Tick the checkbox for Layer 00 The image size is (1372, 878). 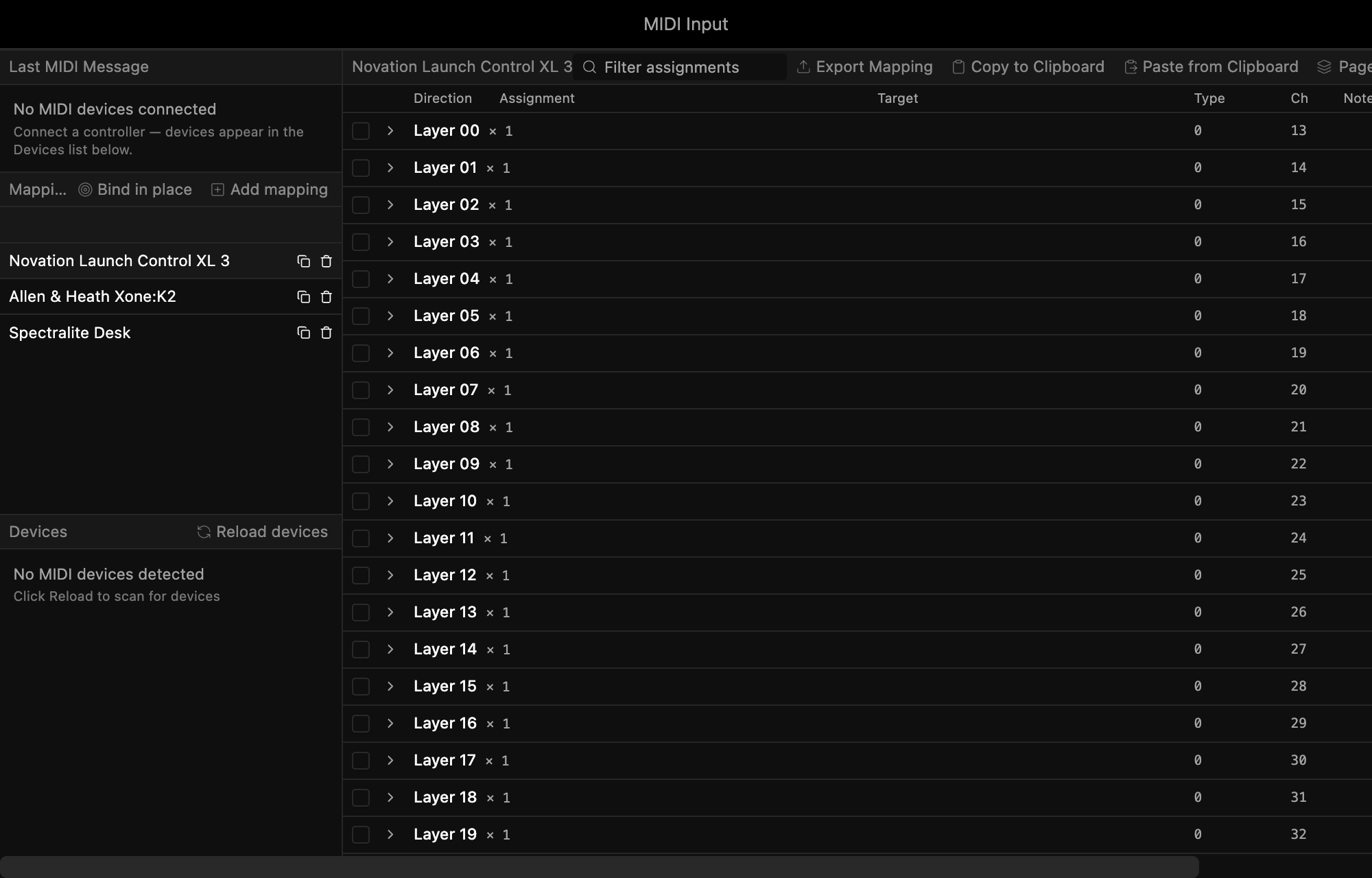click(361, 131)
